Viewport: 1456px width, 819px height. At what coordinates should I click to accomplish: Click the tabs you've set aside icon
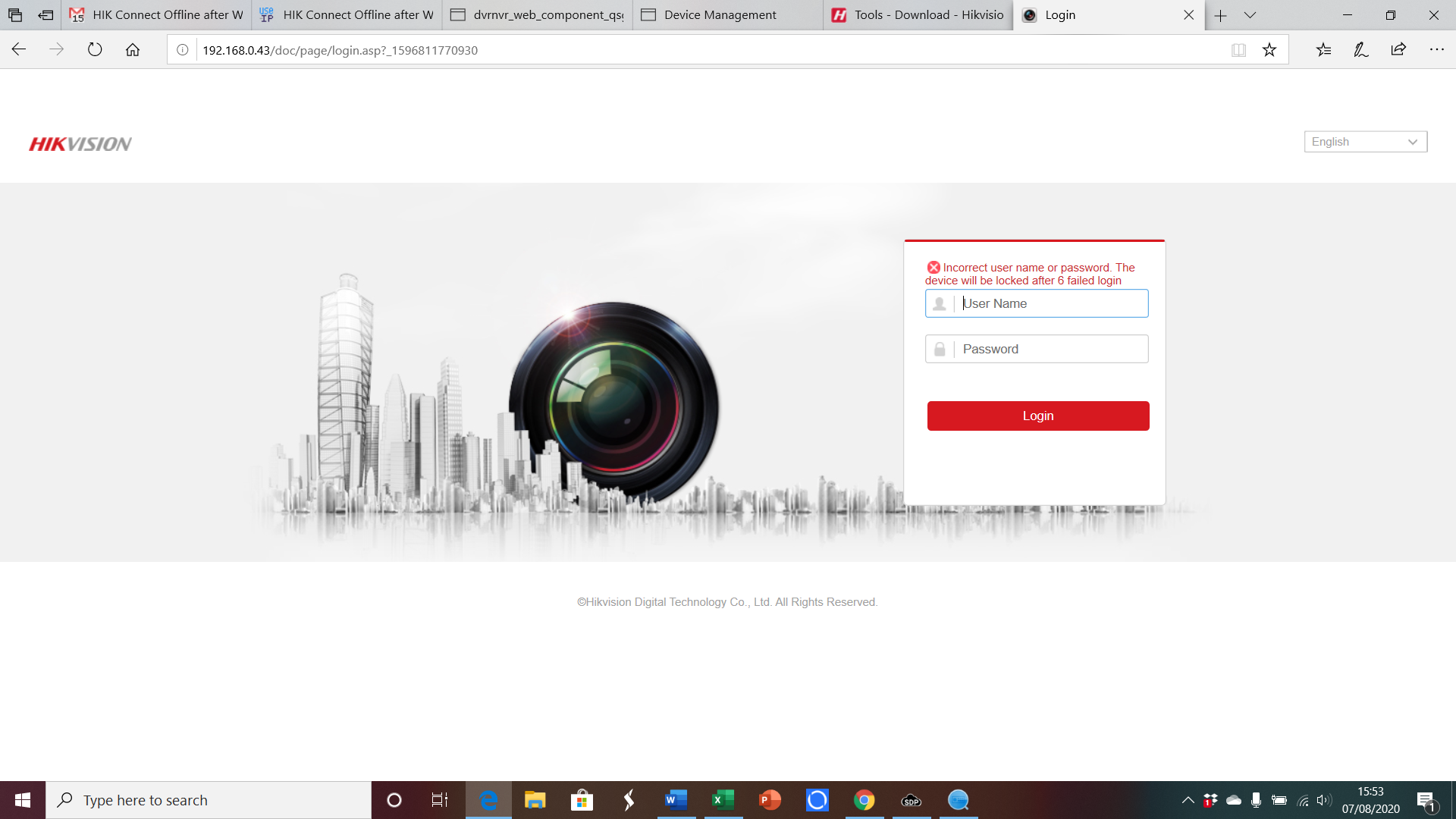pyautogui.click(x=15, y=15)
